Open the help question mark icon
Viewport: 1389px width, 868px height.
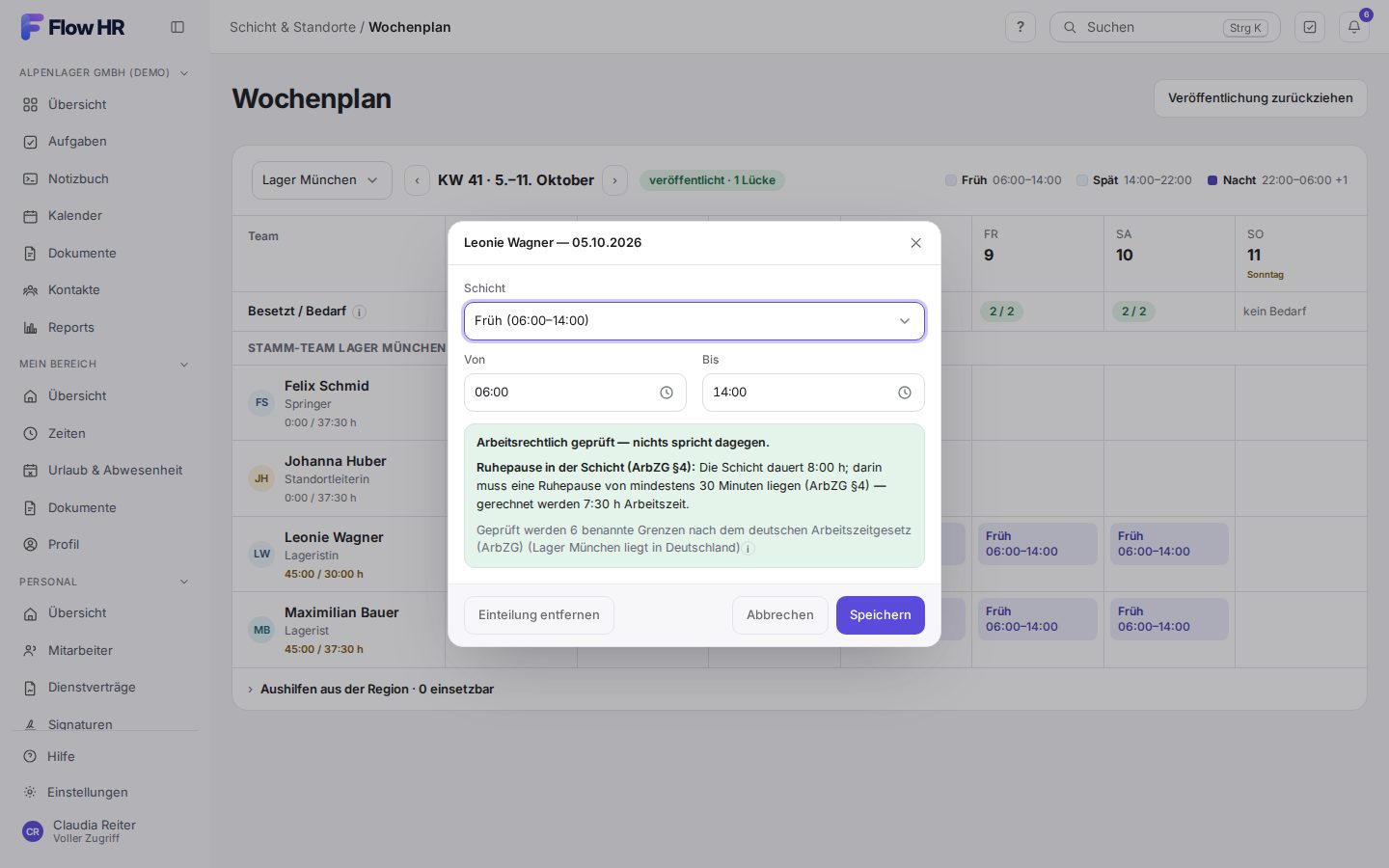pos(1021,27)
